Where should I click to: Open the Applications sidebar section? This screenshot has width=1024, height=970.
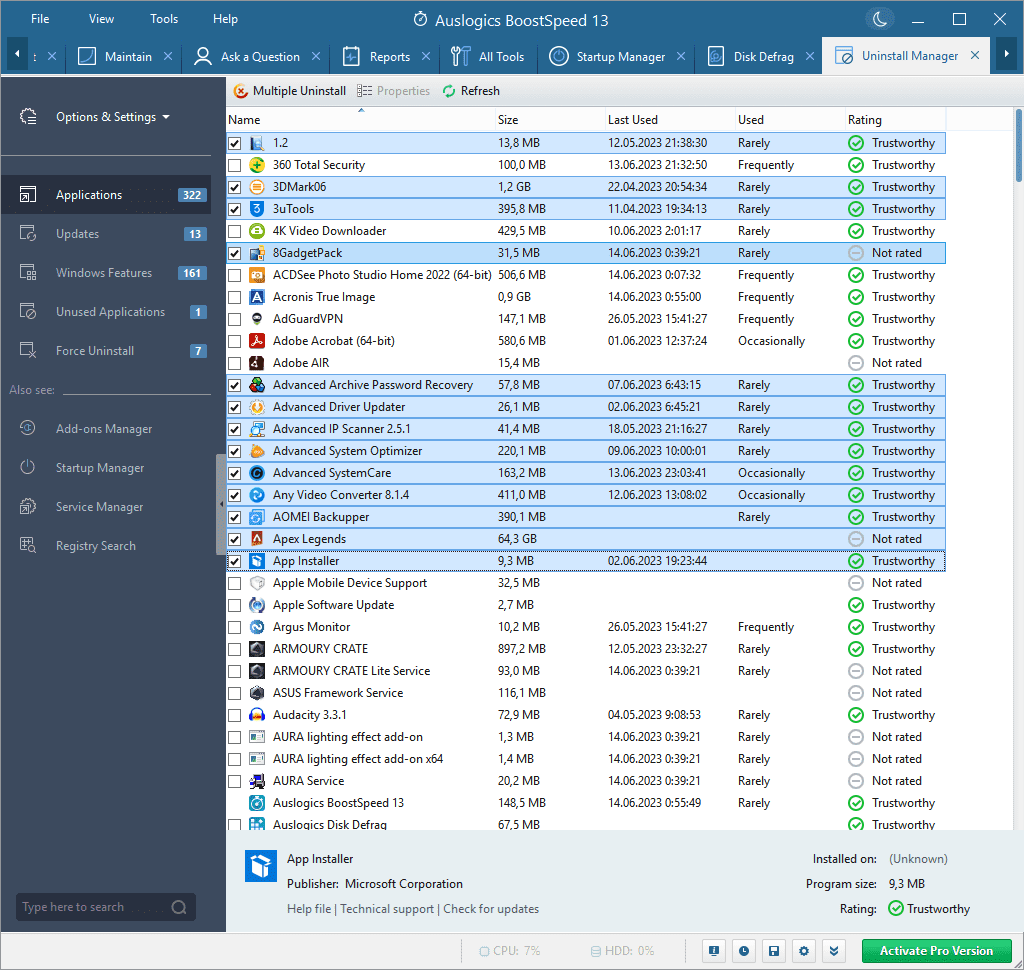point(106,195)
